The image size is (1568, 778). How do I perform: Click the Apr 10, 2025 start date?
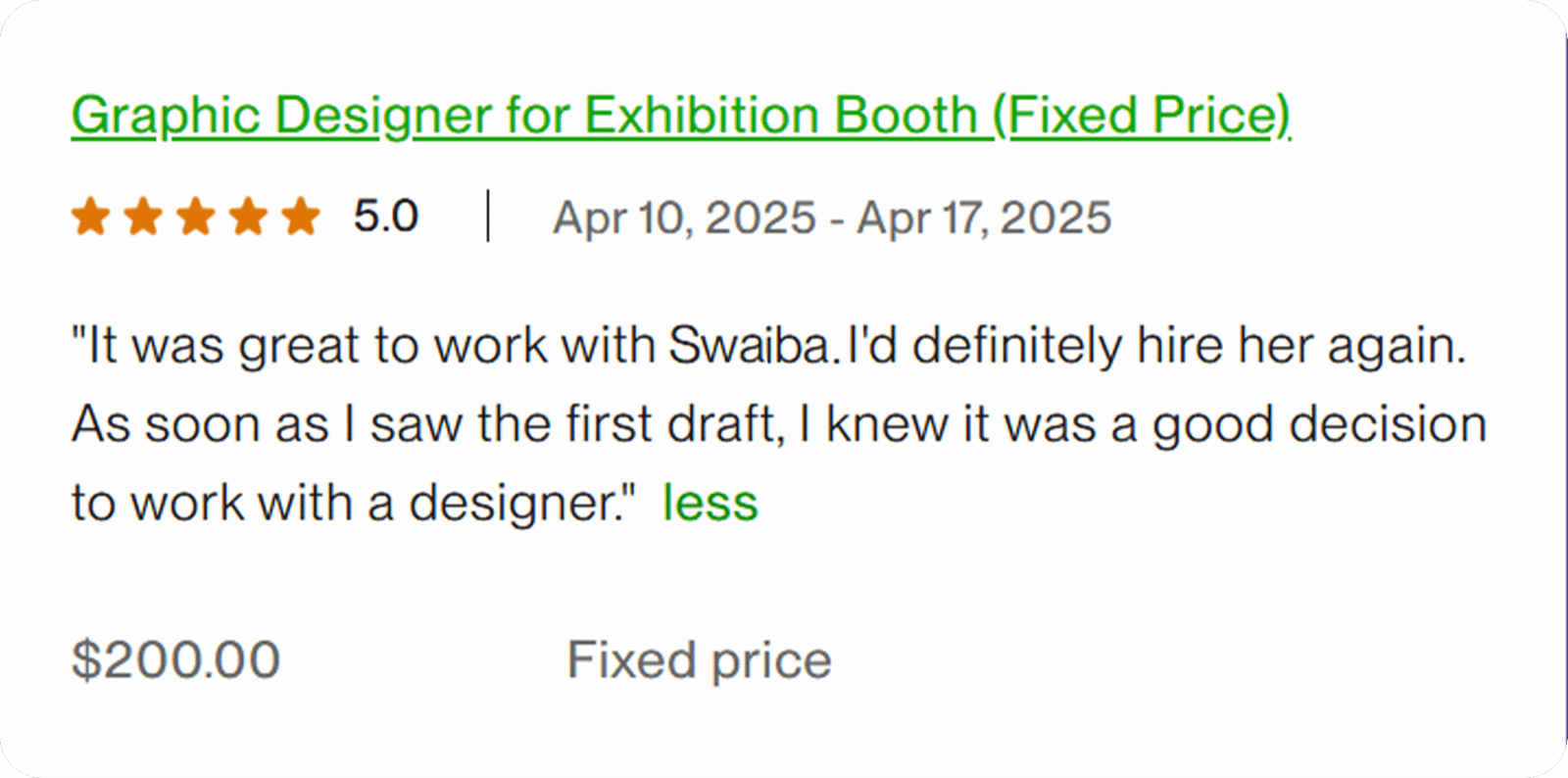tap(683, 218)
